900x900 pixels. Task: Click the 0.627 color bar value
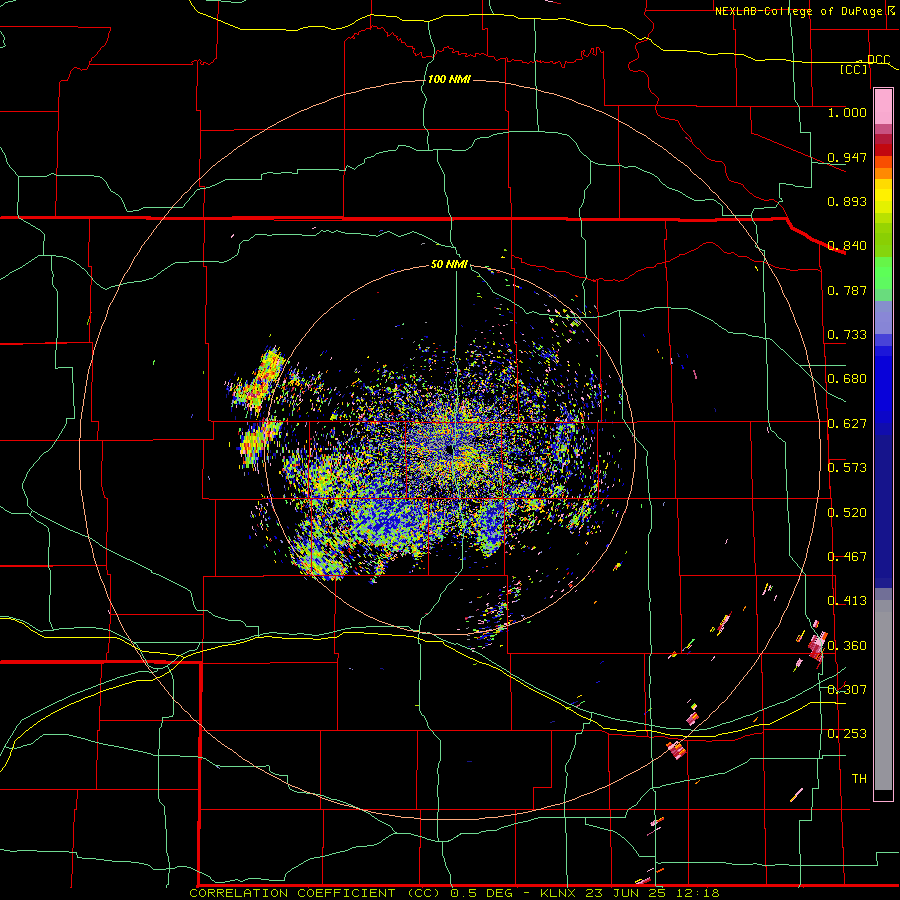click(x=847, y=424)
